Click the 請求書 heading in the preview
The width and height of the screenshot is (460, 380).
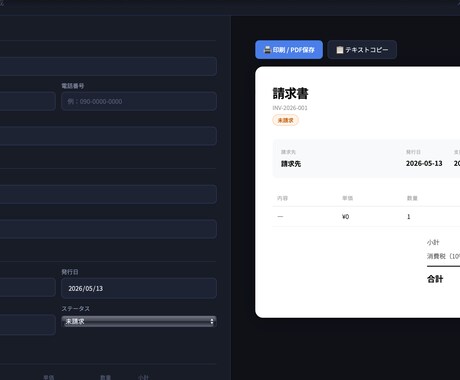point(290,93)
